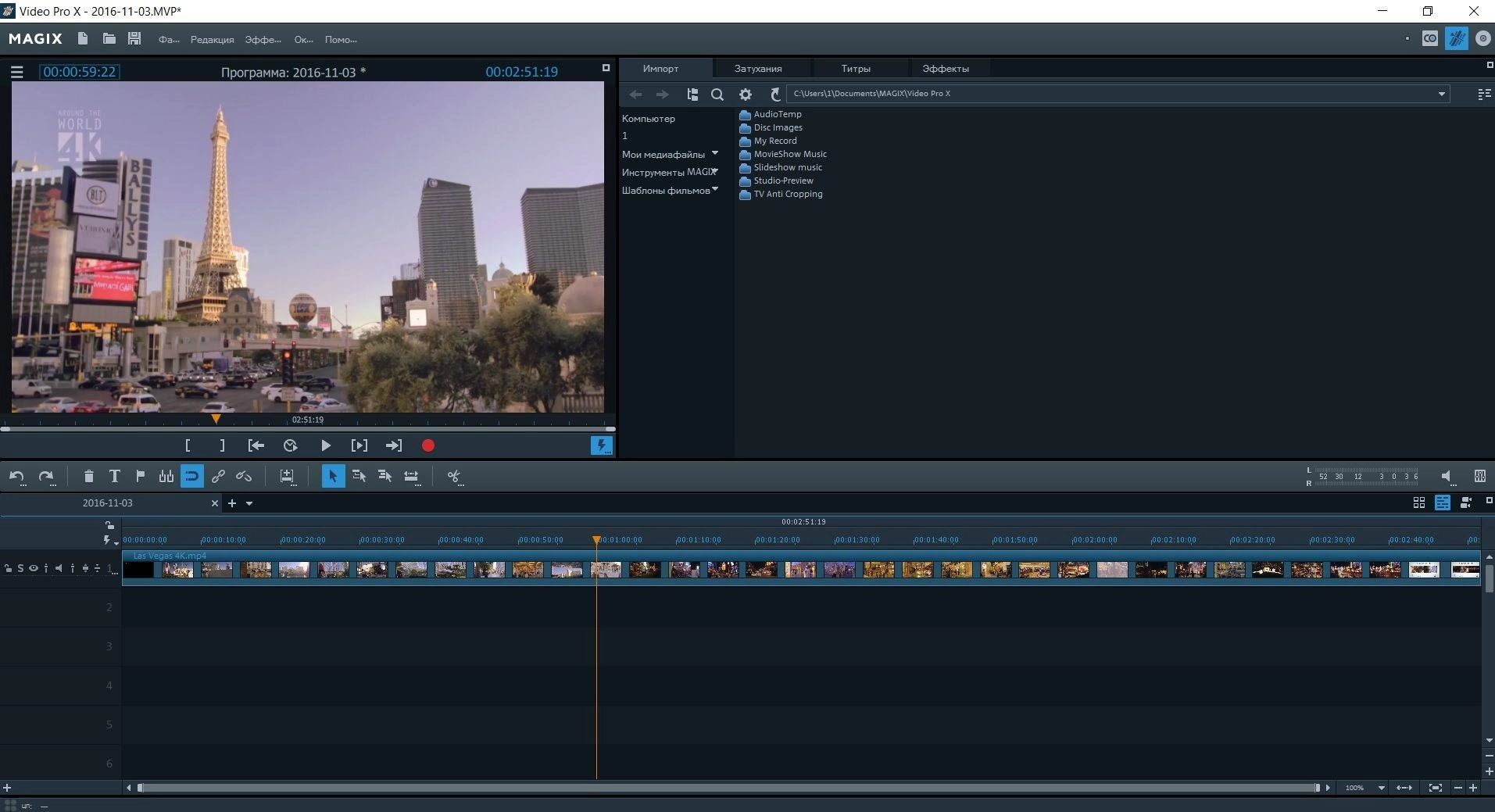Jump to range end button

394,445
